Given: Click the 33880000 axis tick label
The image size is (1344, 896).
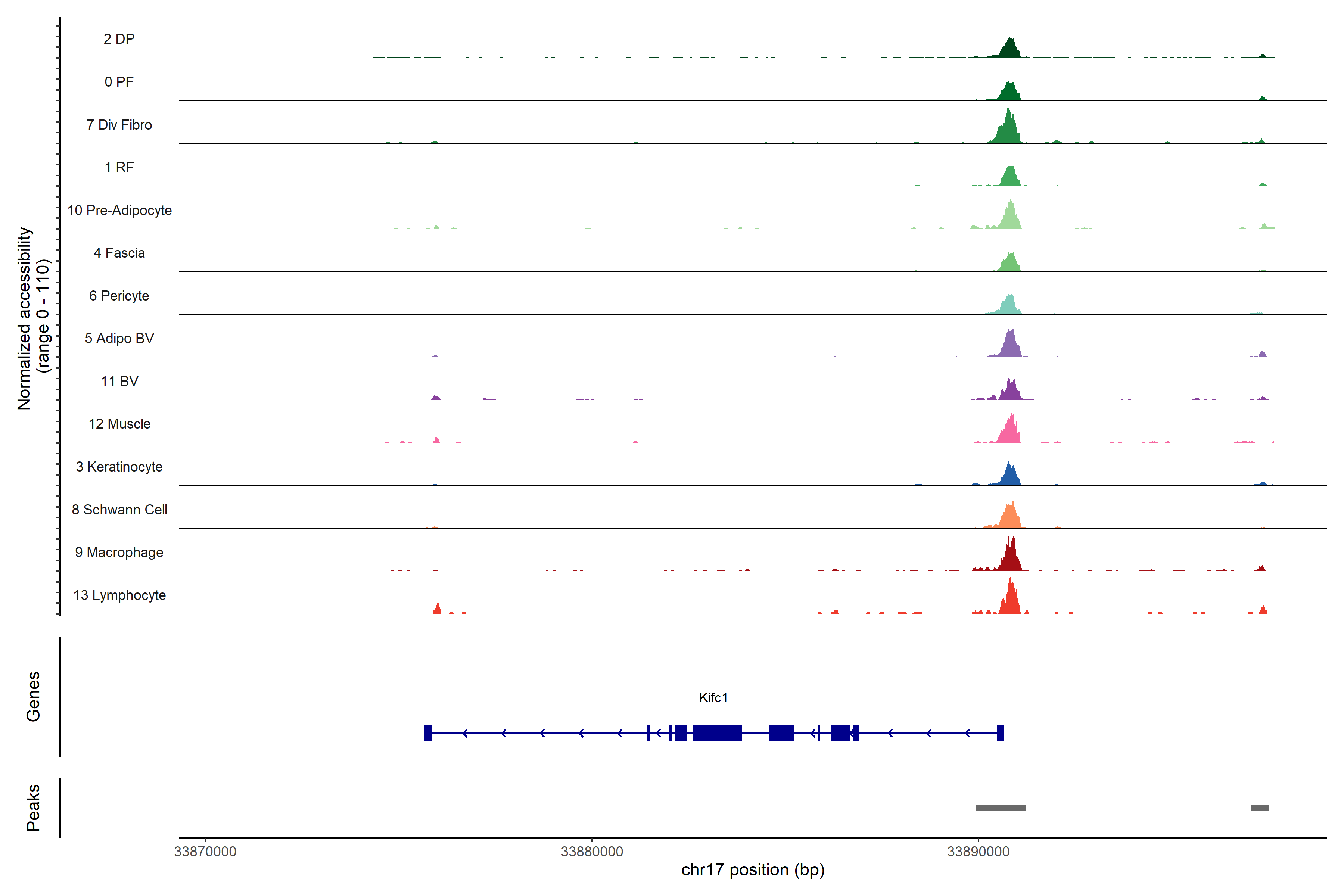Looking at the screenshot, I should coord(591,852).
